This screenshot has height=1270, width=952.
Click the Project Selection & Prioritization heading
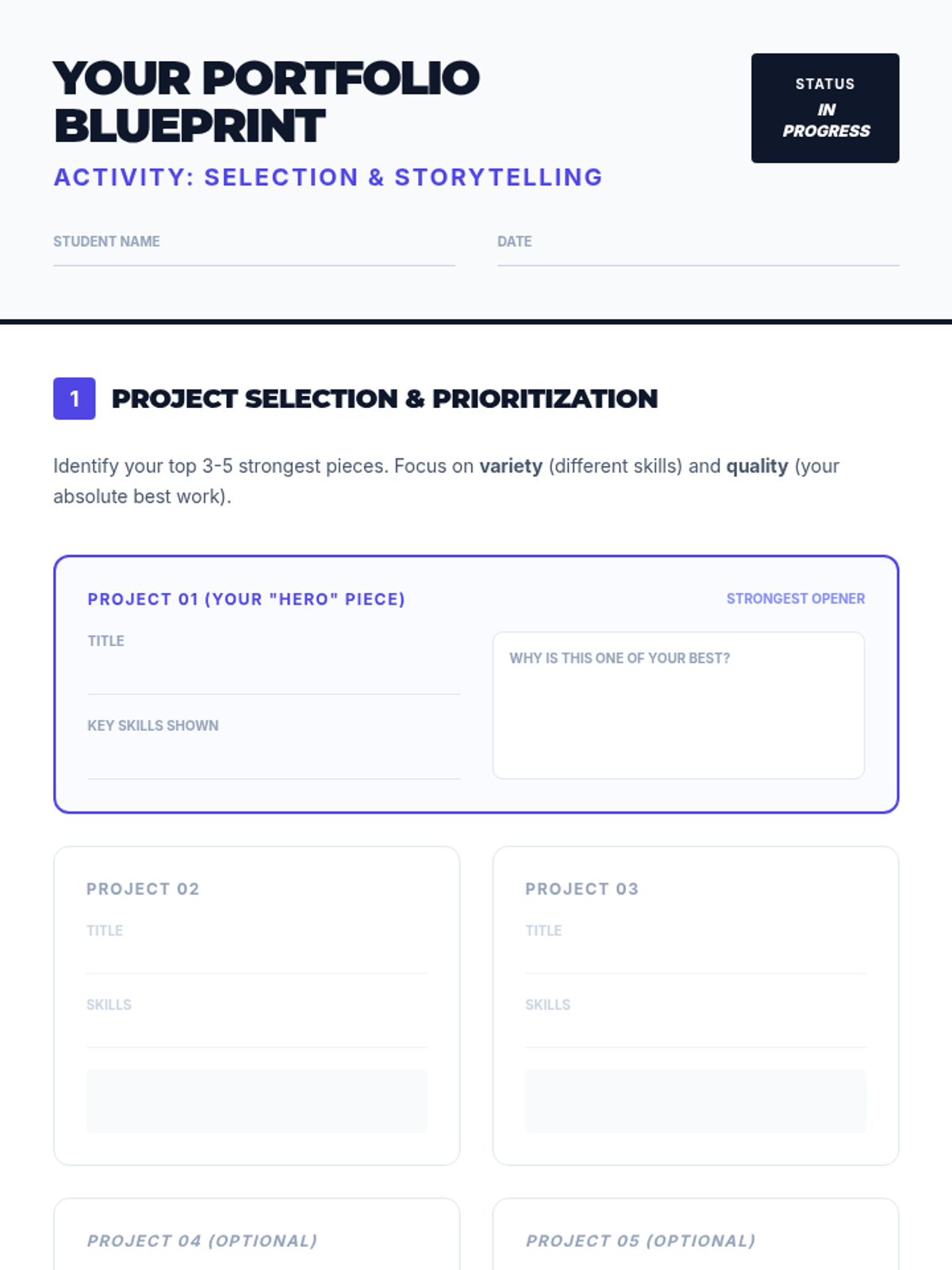385,398
